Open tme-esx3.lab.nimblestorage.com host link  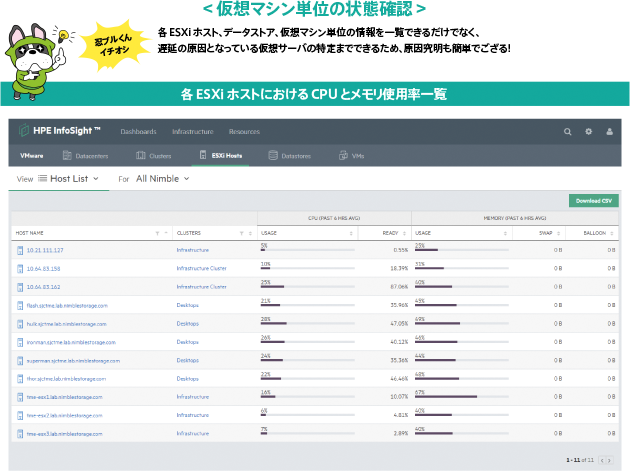point(65,434)
